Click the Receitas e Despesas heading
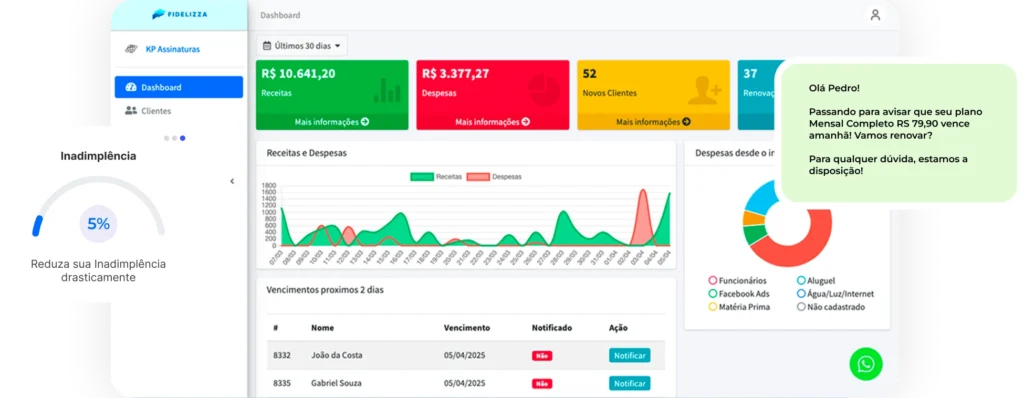The width and height of the screenshot is (1024, 398). (x=306, y=153)
